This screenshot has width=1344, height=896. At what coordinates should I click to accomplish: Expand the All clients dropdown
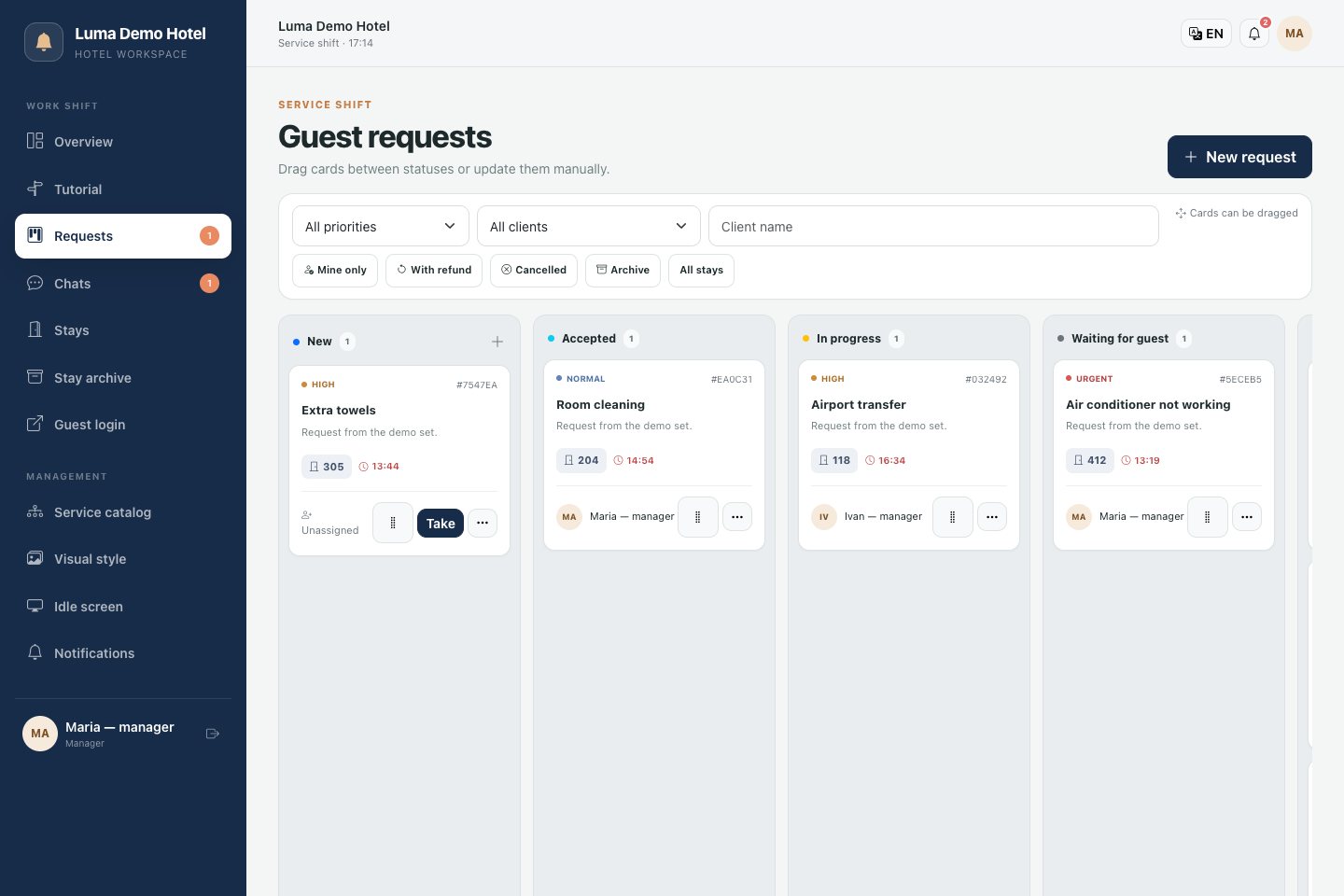pyautogui.click(x=589, y=227)
